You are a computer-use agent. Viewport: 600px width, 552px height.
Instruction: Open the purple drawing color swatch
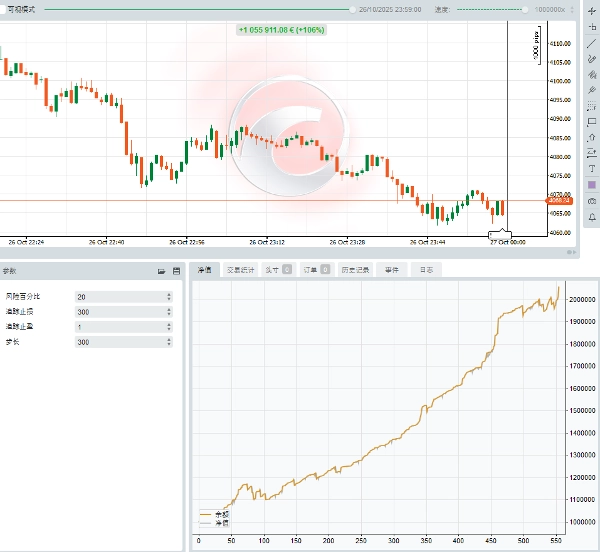click(592, 185)
